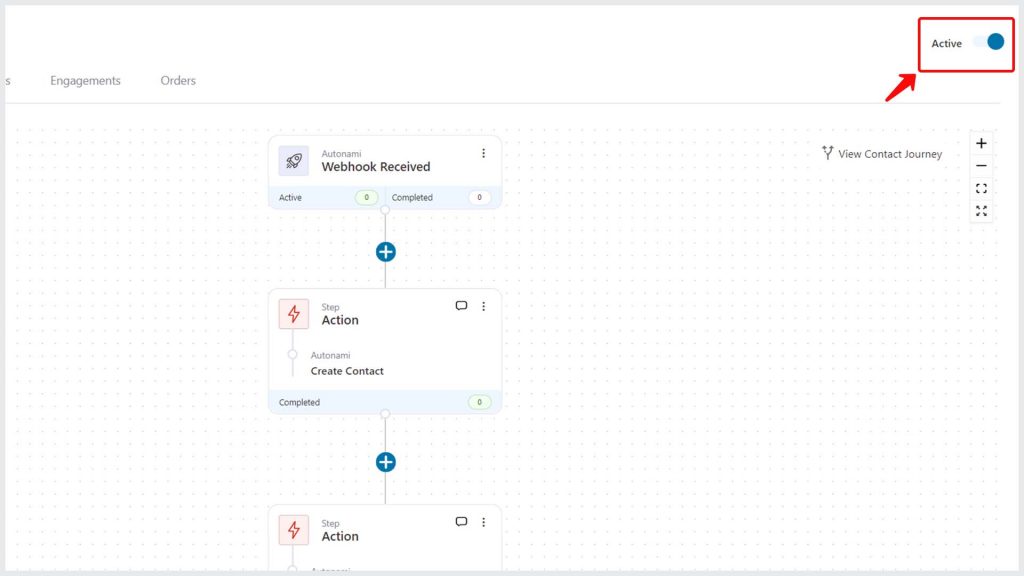1024x576 pixels.
Task: Click the View Contact Journey branch icon
Action: click(827, 153)
